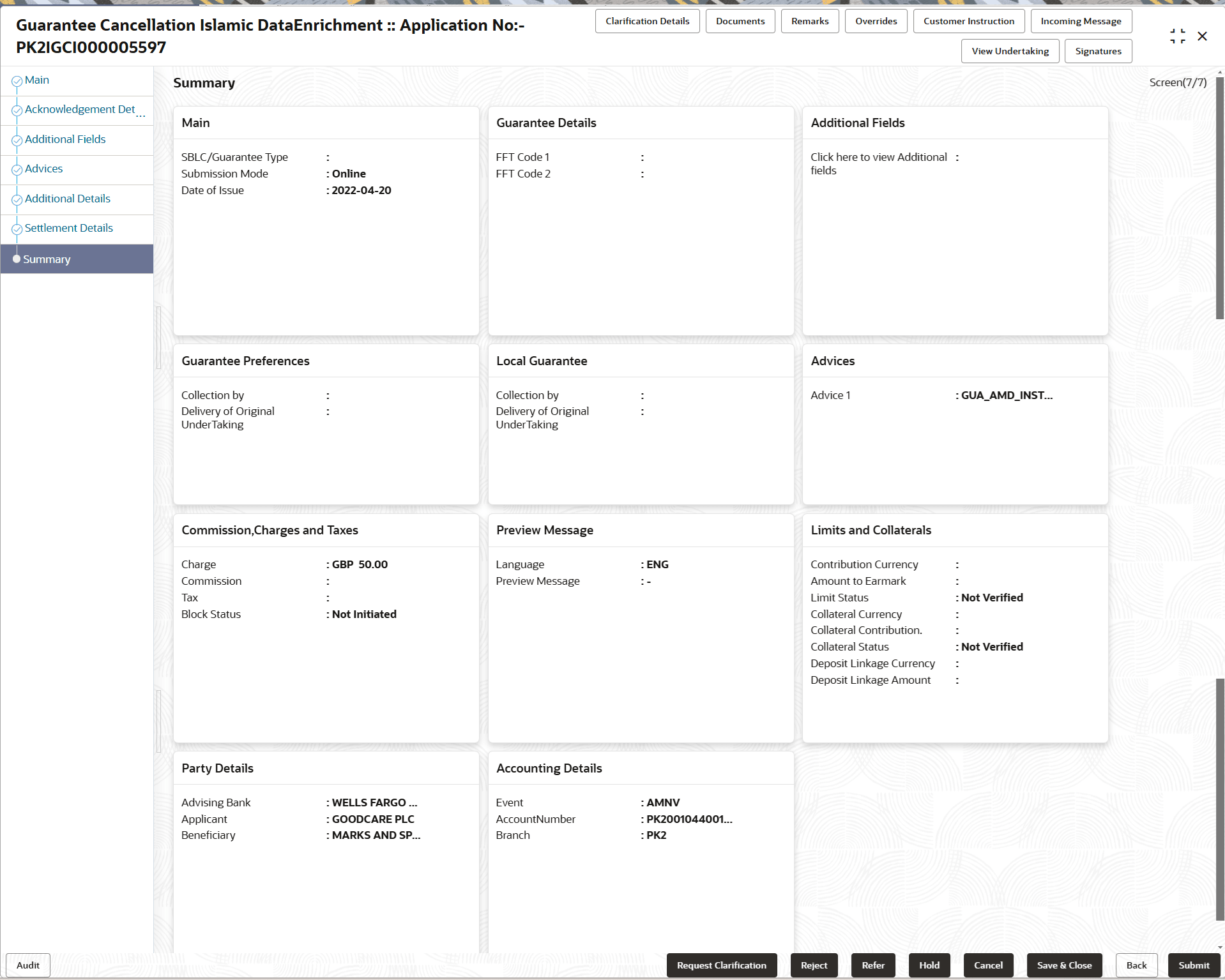
Task: Click the Audit button
Action: pyautogui.click(x=27, y=965)
